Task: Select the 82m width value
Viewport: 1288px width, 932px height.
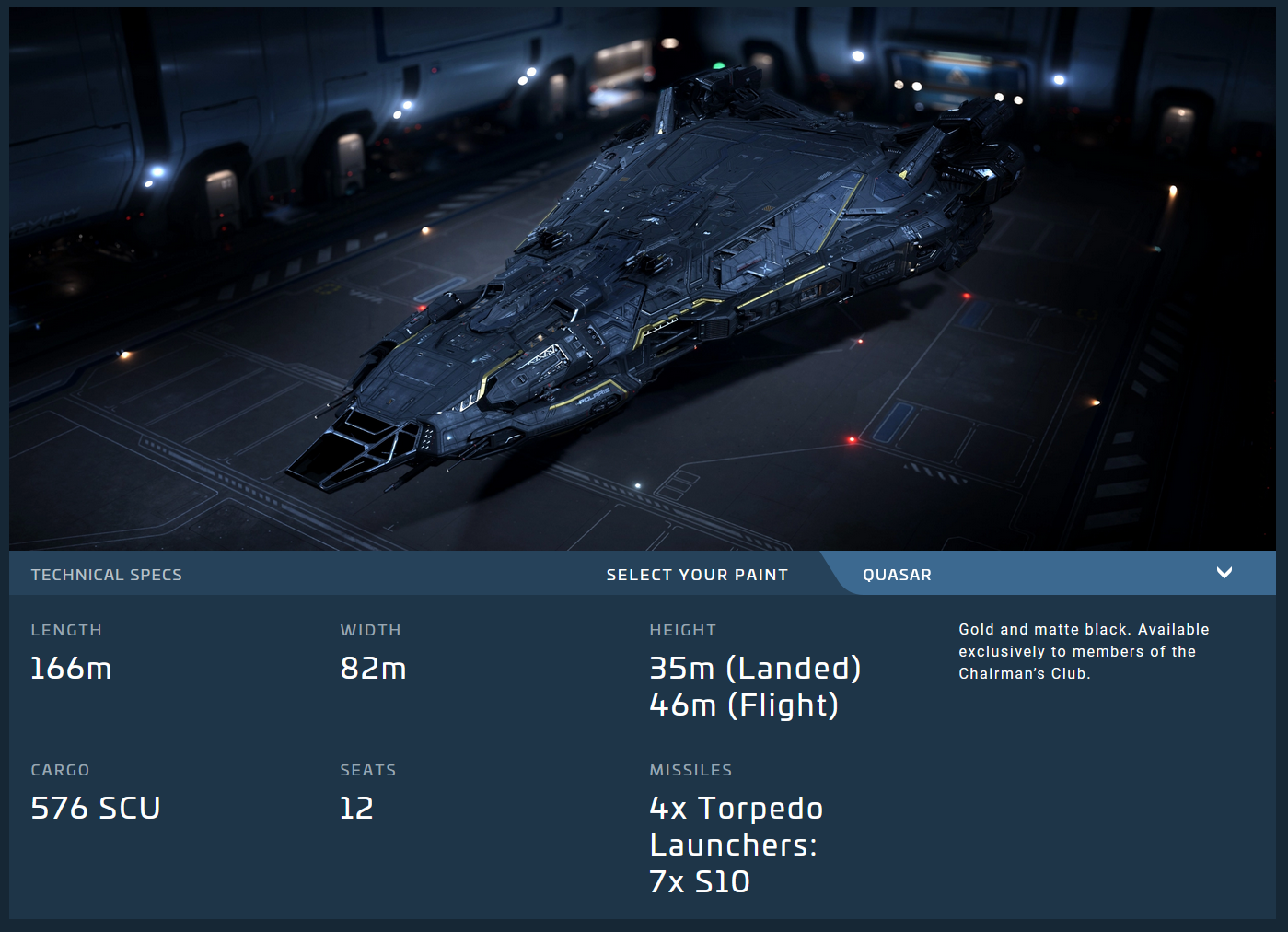Action: tap(373, 669)
